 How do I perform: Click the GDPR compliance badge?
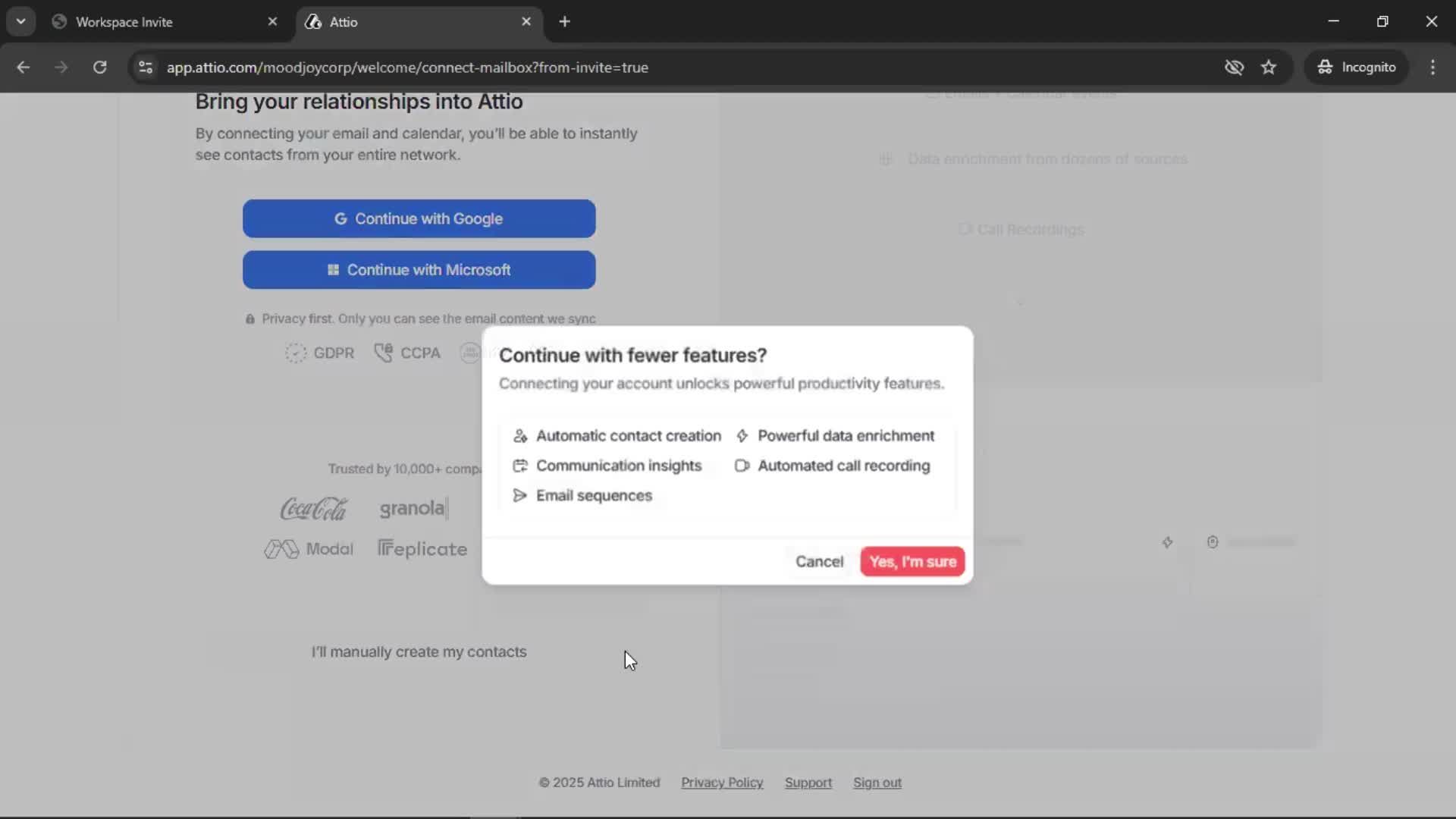point(318,353)
